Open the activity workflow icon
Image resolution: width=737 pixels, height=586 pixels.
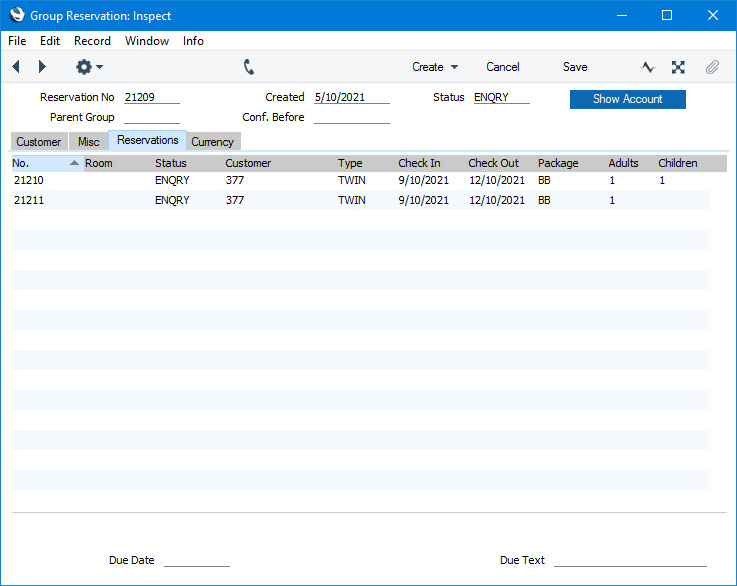(648, 67)
